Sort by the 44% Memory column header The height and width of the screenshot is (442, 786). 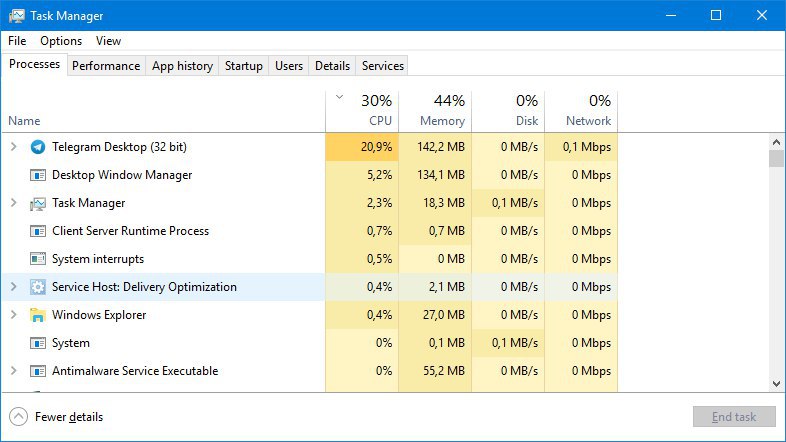coord(435,111)
